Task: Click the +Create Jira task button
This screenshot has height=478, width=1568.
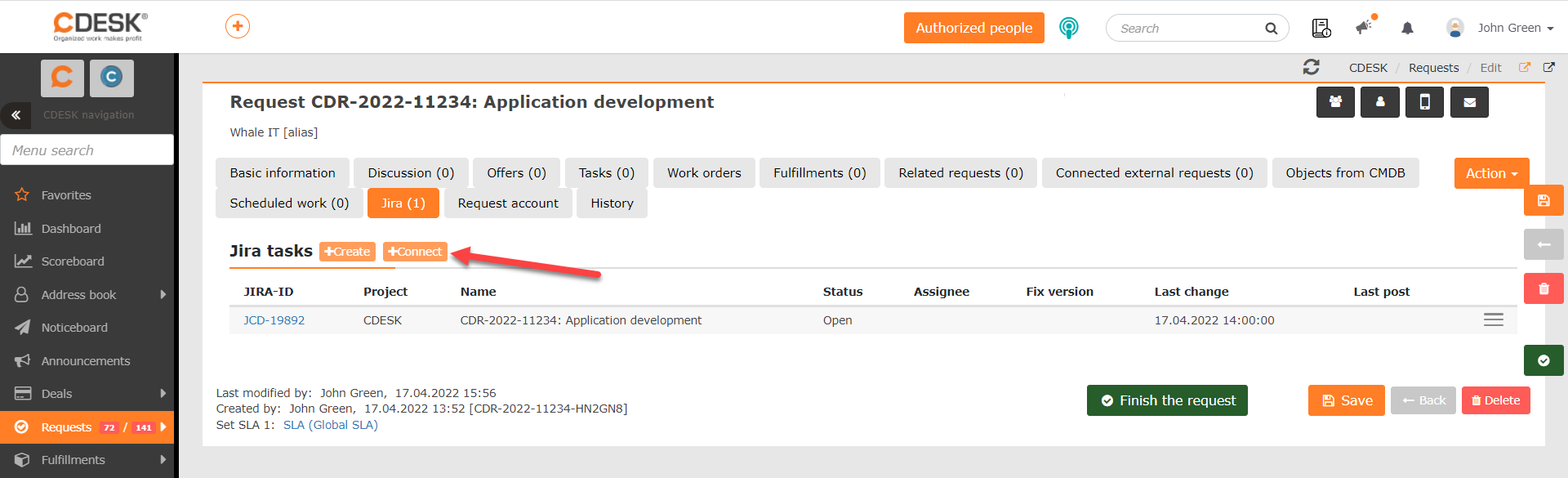Action: point(347,252)
